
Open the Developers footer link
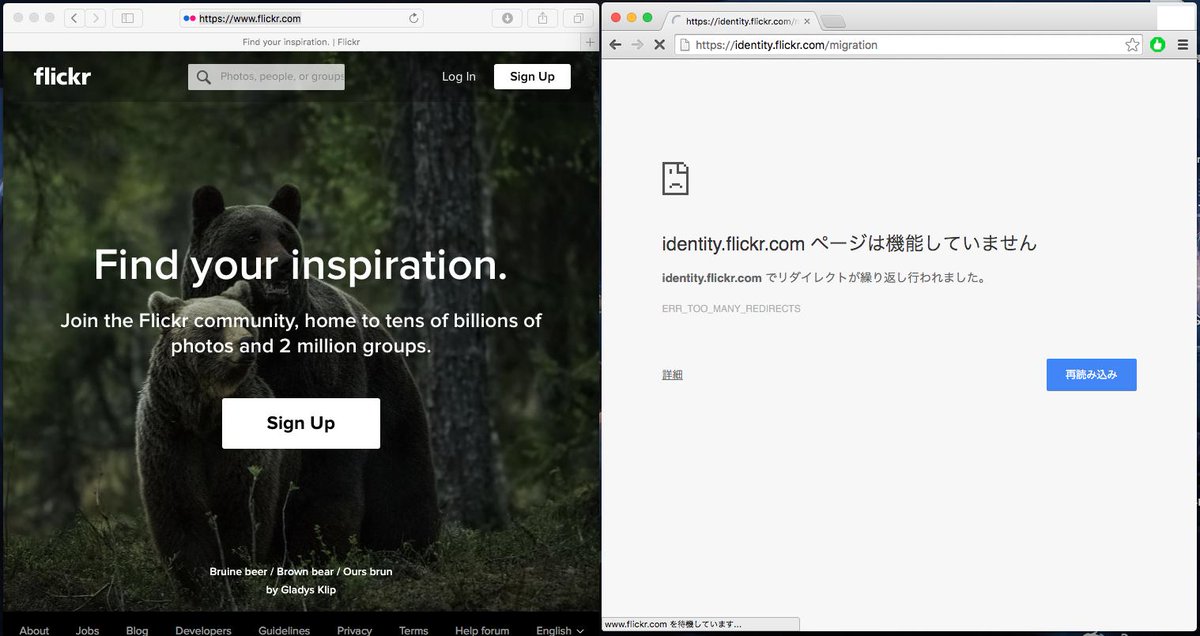click(x=203, y=630)
